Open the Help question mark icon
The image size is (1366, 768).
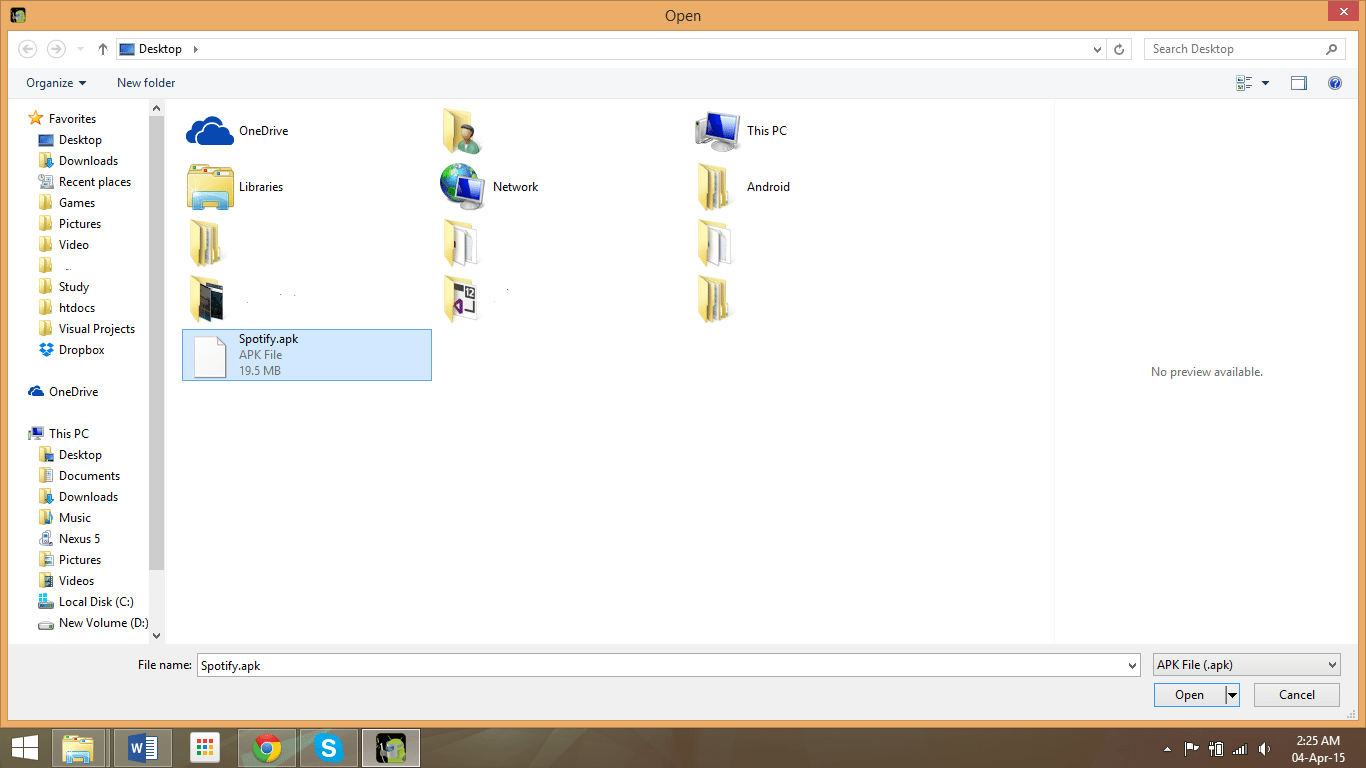click(x=1334, y=83)
